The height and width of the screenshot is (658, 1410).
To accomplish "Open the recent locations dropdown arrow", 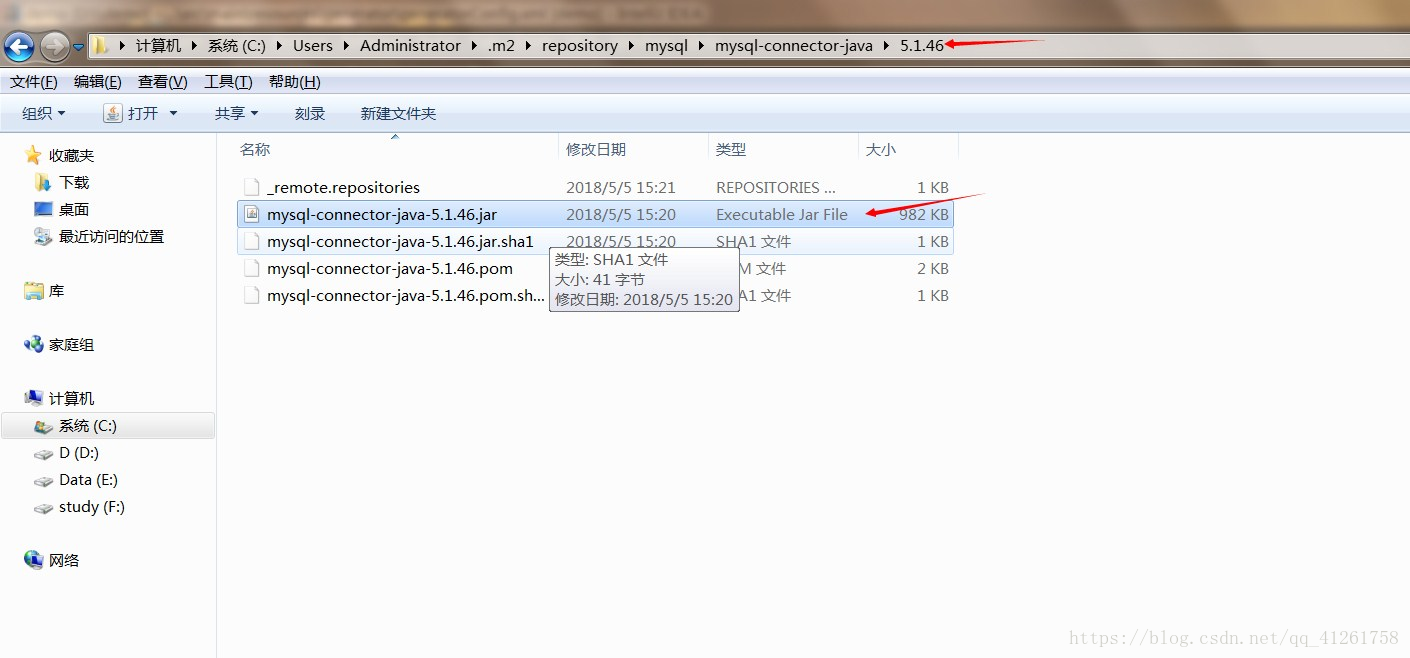I will tap(78, 47).
